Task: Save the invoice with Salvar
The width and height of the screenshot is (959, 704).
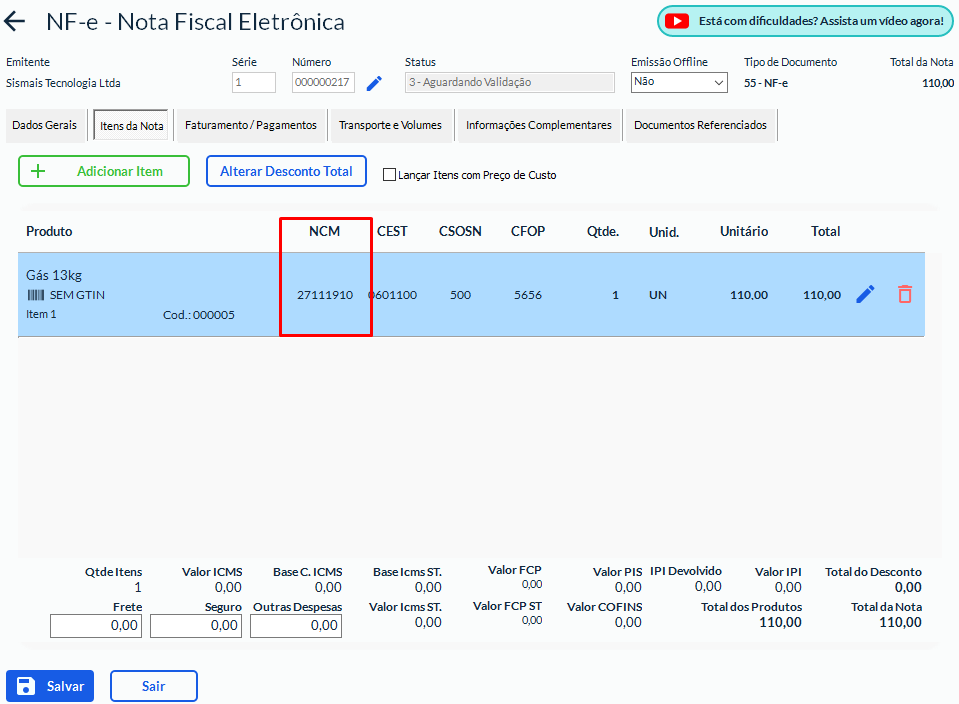Action: click(x=50, y=686)
